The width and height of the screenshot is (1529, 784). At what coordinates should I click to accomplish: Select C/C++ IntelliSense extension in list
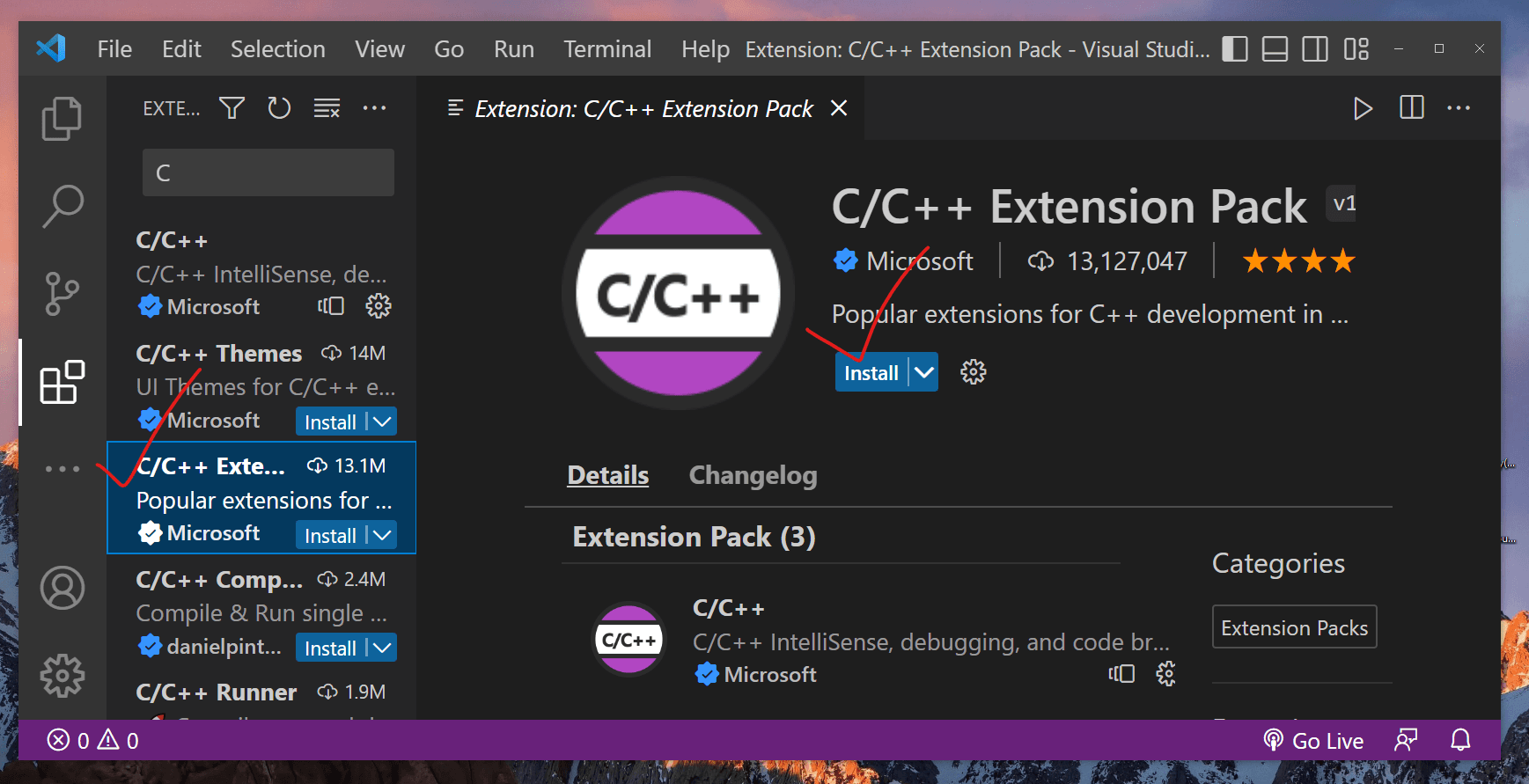pos(261,273)
